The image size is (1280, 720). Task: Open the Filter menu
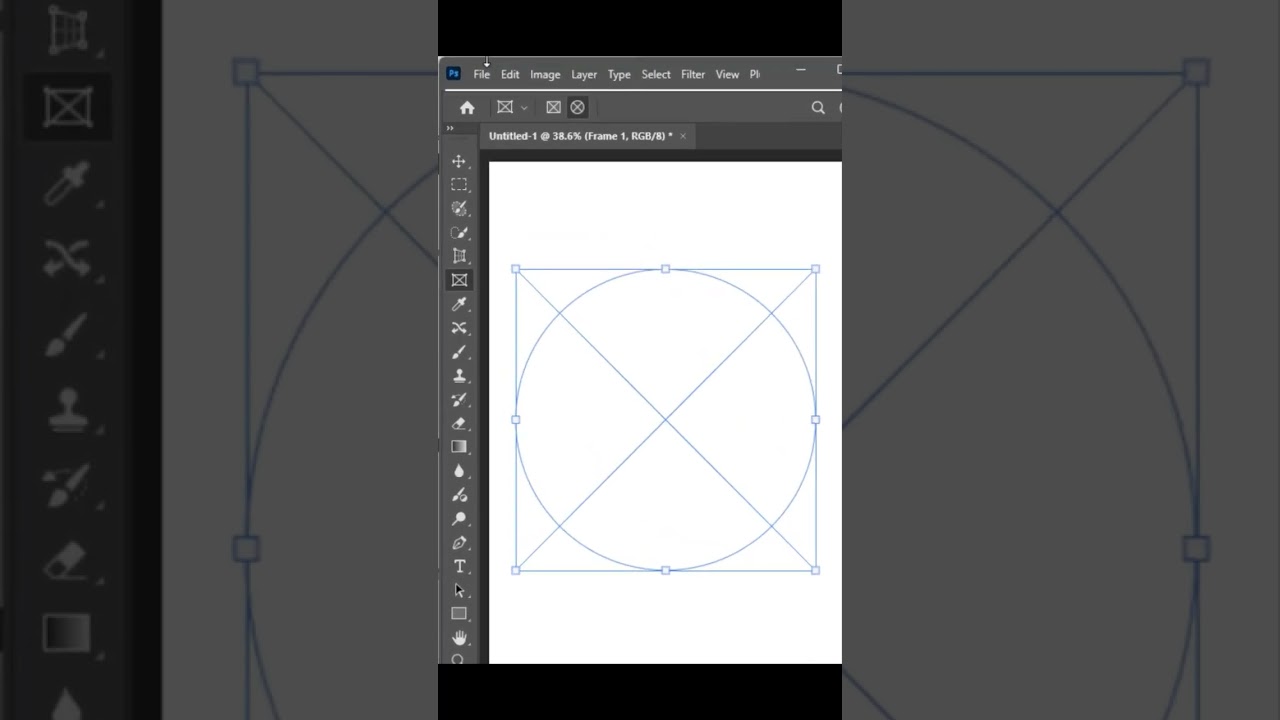[693, 74]
